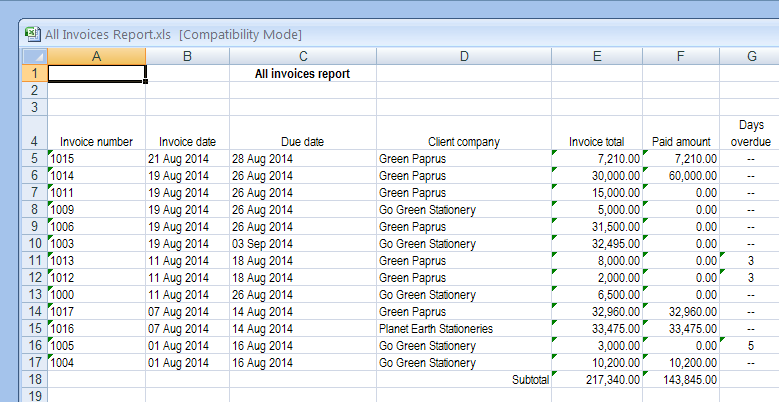Click invoice total 8,000.00 cell

pos(597,260)
